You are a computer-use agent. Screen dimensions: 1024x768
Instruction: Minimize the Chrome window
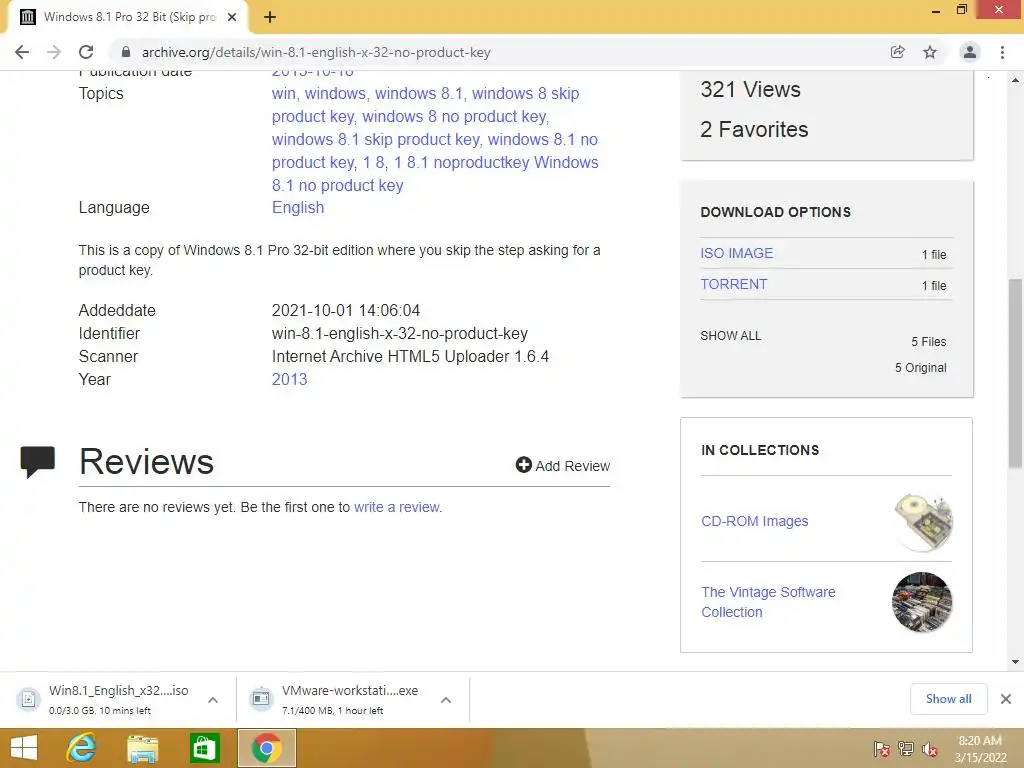point(936,10)
